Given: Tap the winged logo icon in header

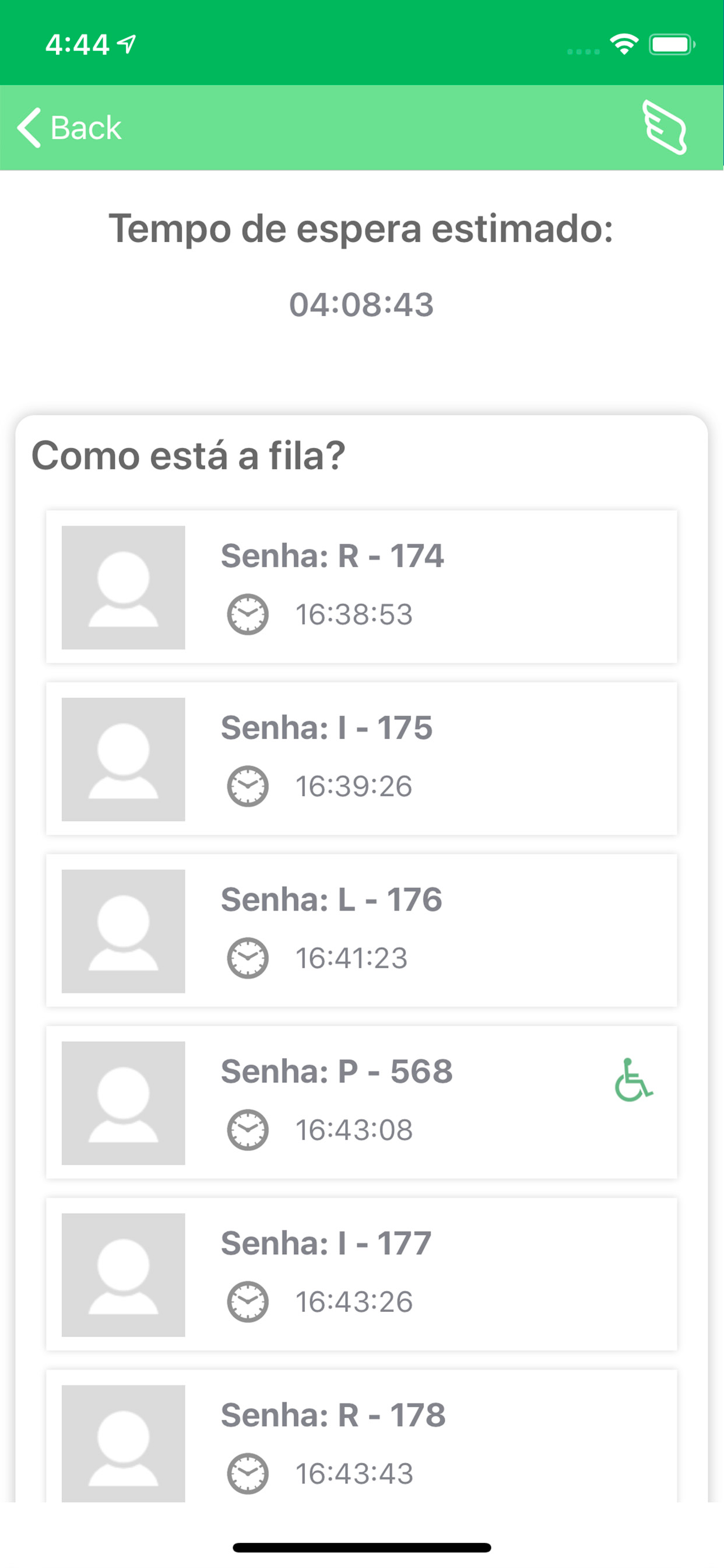Looking at the screenshot, I should (665, 128).
